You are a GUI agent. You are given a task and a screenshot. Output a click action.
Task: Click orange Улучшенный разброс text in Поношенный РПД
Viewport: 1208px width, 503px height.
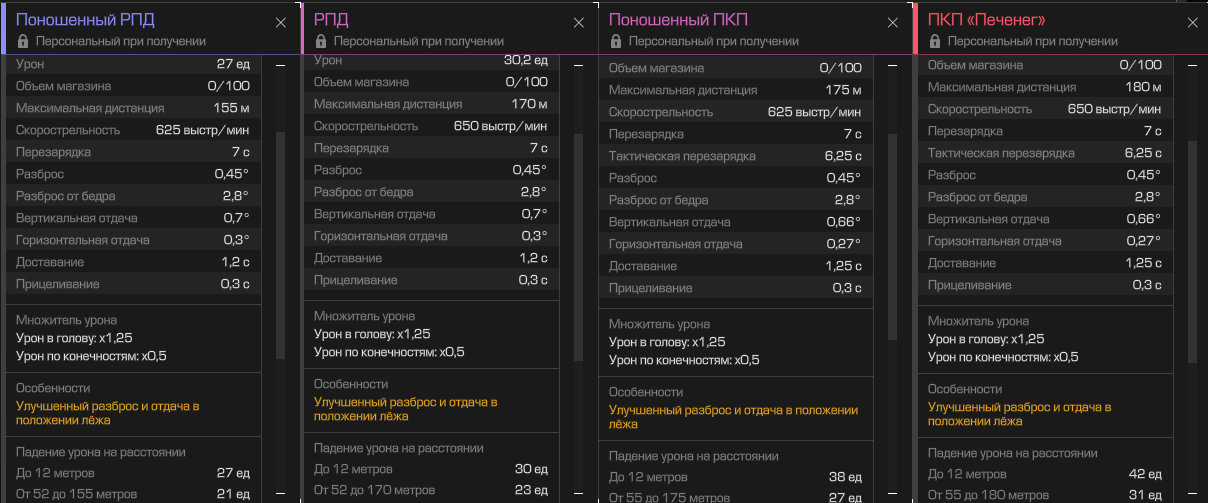pos(108,414)
